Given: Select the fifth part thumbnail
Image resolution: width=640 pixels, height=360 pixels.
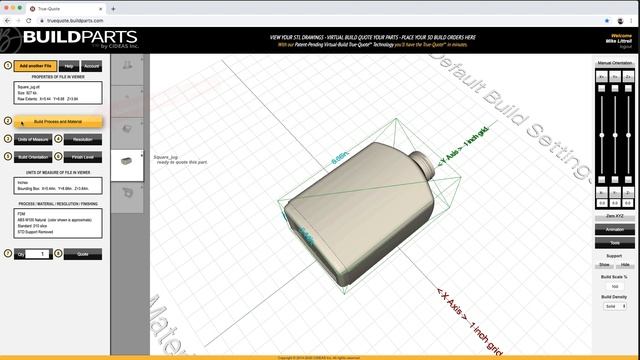Looking at the screenshot, I should 127,198.
